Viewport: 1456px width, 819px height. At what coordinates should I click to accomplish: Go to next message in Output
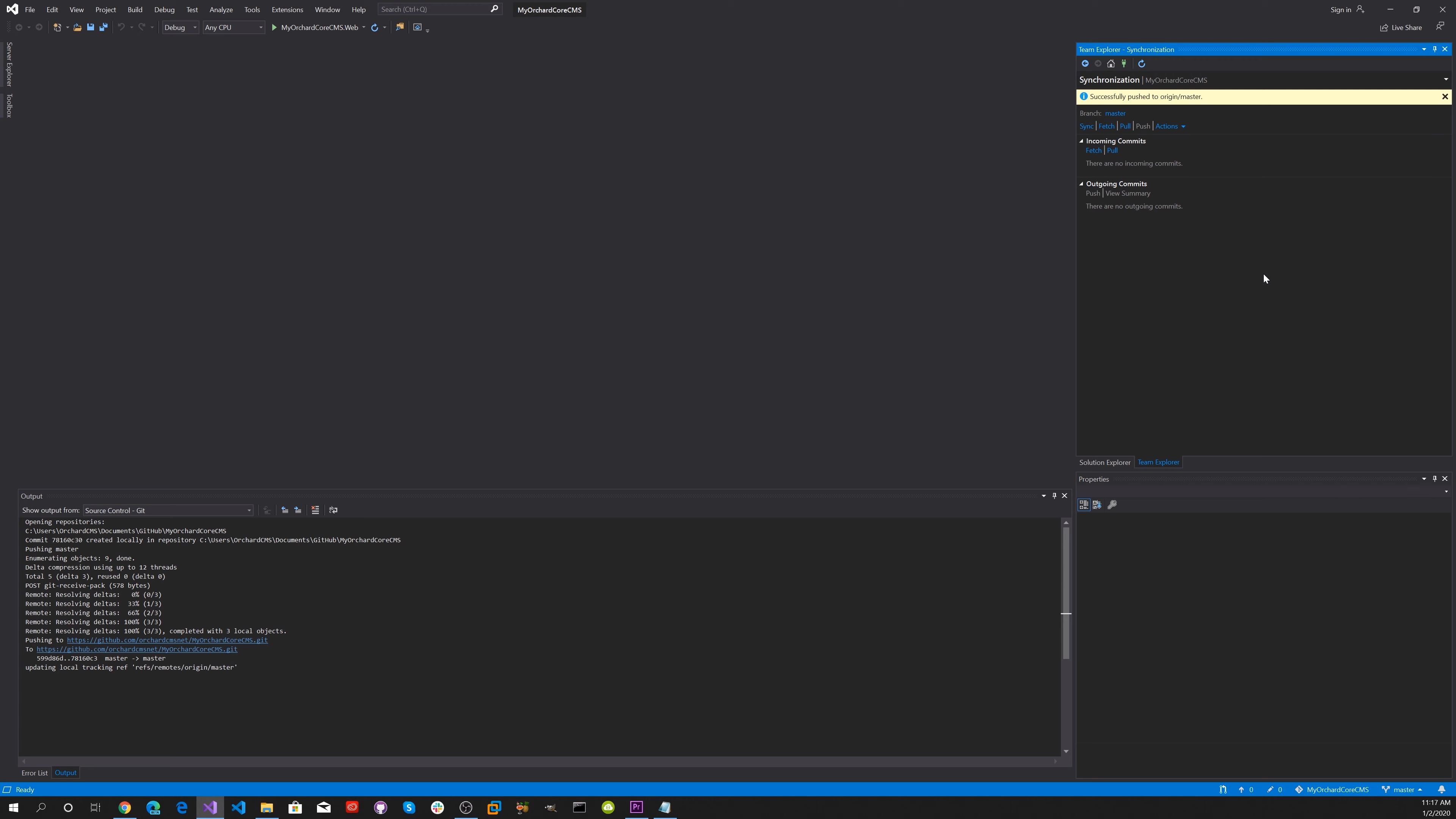click(298, 510)
